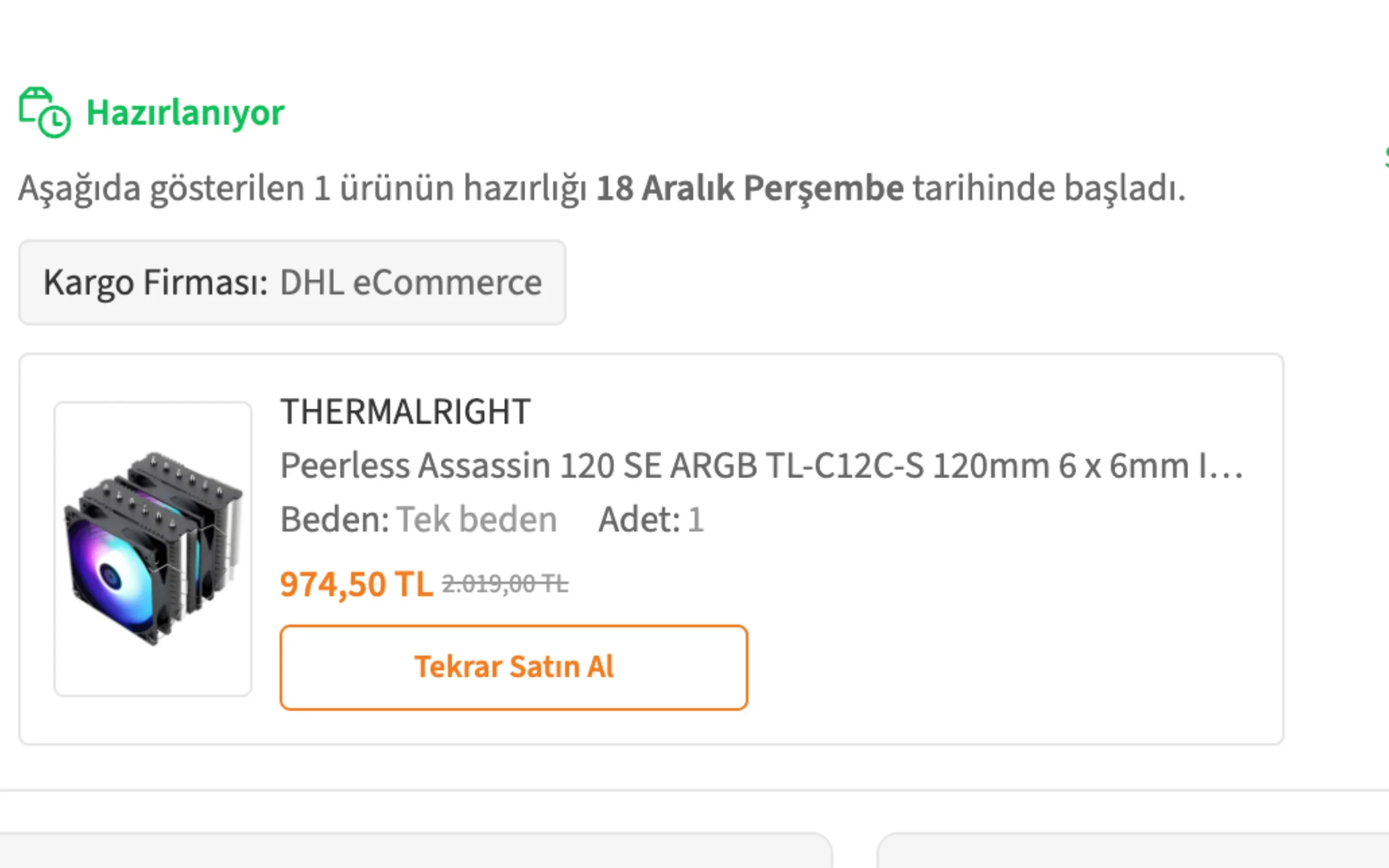Click the panel below the divider line
The image size is (1389, 868).
[x=402, y=850]
